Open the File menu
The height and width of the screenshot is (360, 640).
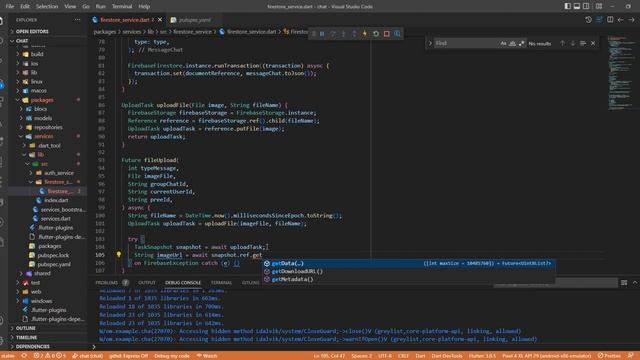(x=10, y=7)
